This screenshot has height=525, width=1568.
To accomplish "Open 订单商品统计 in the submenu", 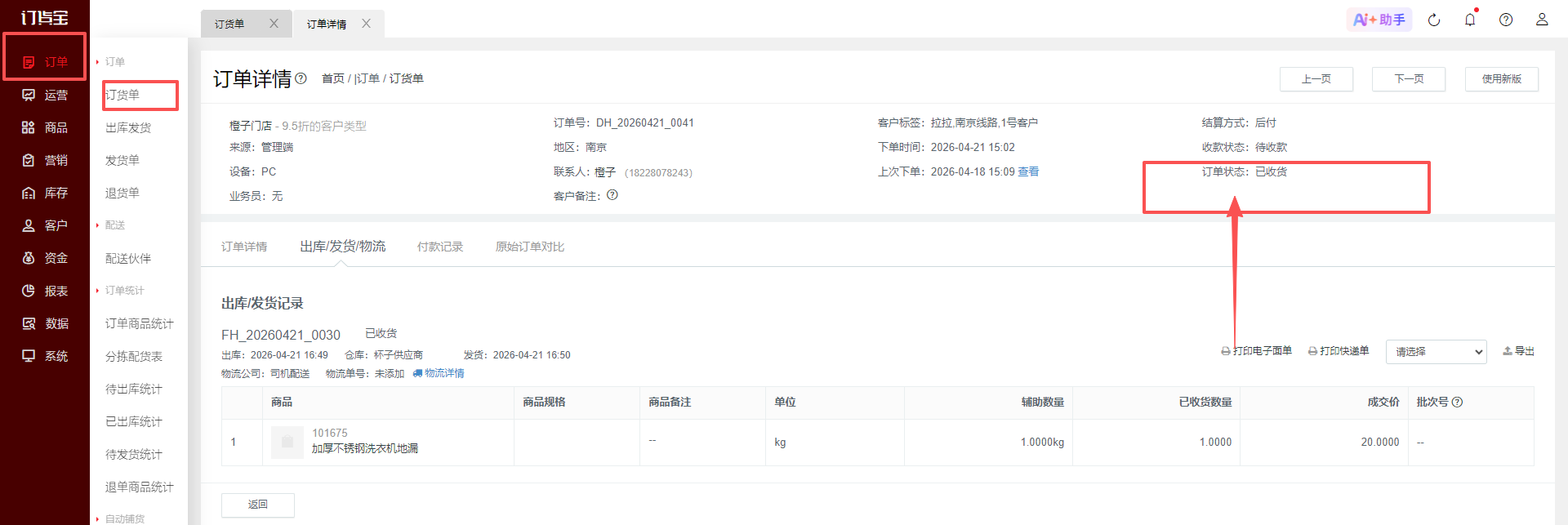I will (140, 323).
